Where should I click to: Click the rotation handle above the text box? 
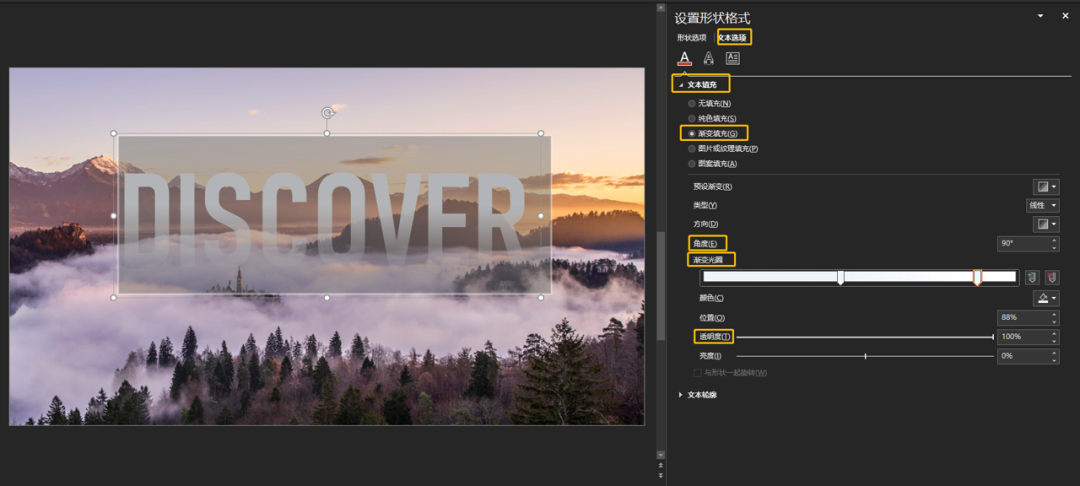[327, 113]
